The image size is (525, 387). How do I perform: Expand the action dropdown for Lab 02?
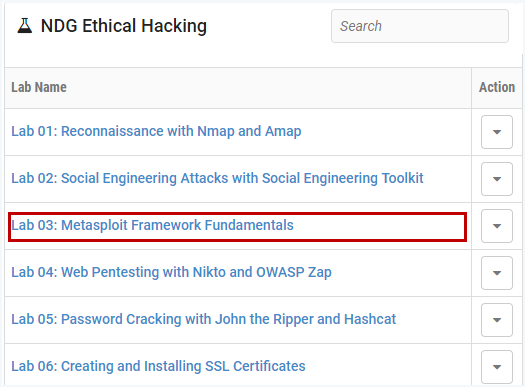click(497, 179)
